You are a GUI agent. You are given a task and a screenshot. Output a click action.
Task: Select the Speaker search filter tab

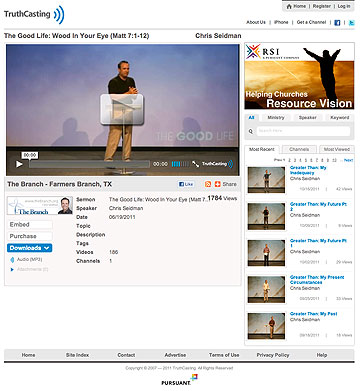[x=307, y=118]
